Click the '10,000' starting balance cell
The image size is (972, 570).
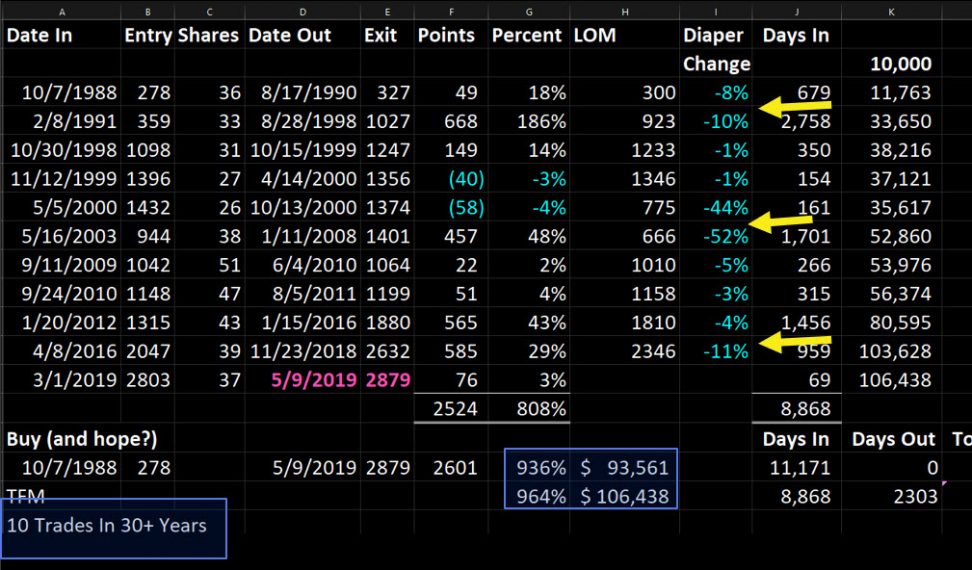coord(891,63)
